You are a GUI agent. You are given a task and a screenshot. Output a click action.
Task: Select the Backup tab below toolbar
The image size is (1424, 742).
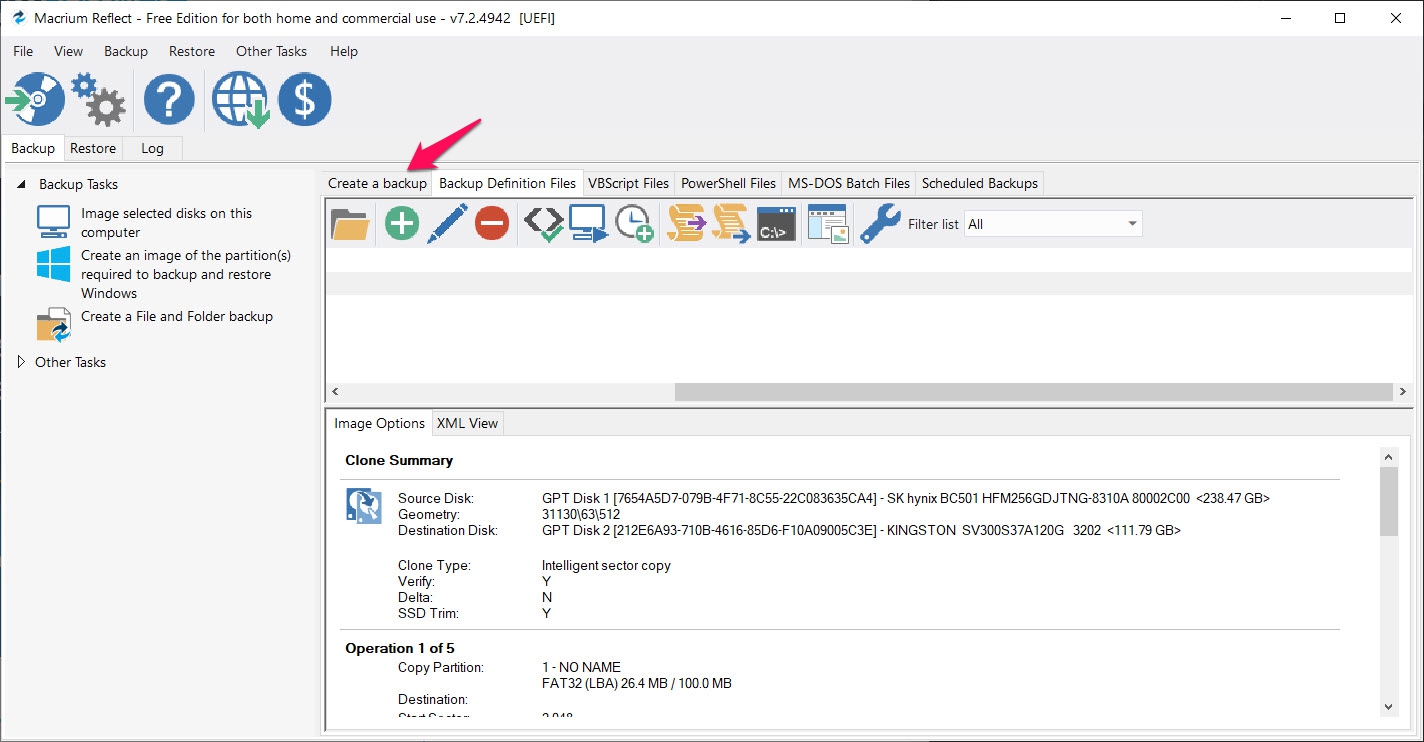tap(33, 148)
